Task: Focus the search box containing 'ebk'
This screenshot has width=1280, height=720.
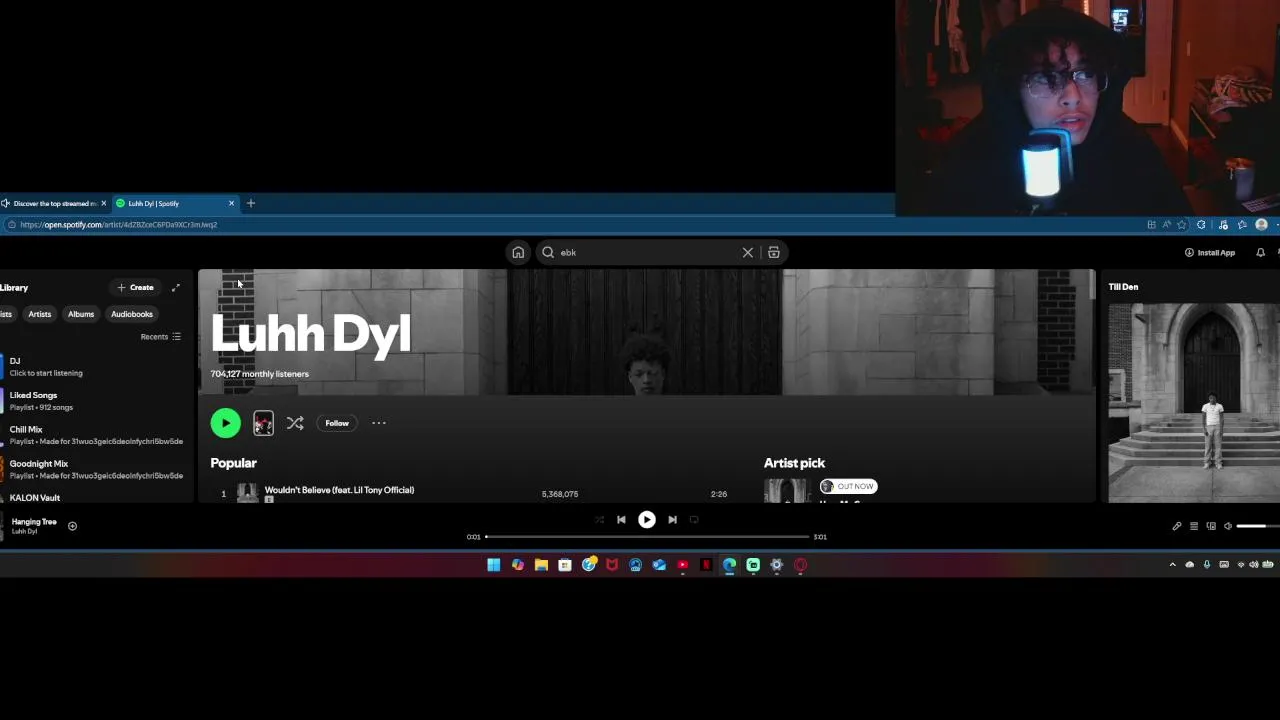Action: (x=648, y=252)
